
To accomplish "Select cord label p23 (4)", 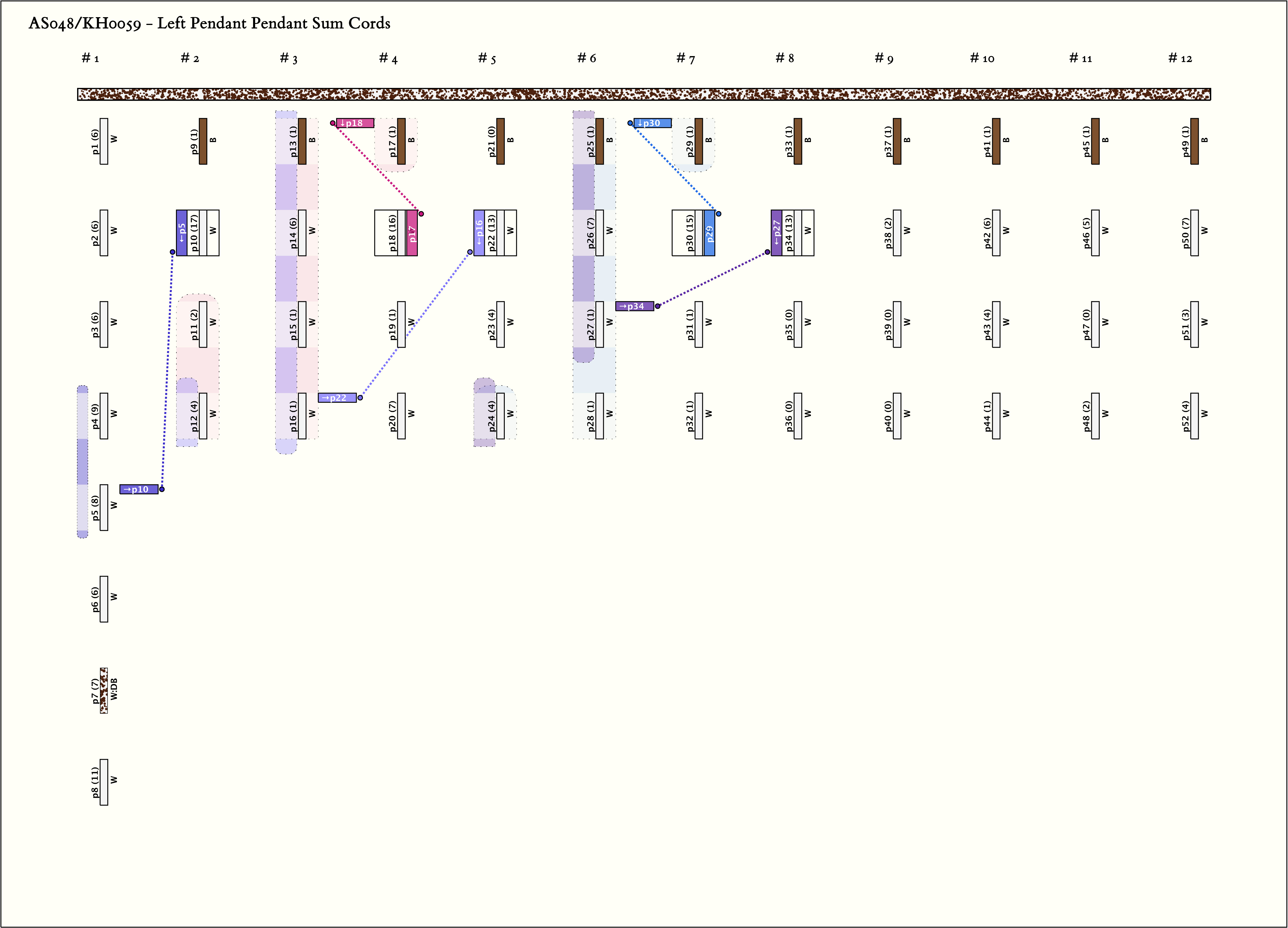I will click(492, 325).
